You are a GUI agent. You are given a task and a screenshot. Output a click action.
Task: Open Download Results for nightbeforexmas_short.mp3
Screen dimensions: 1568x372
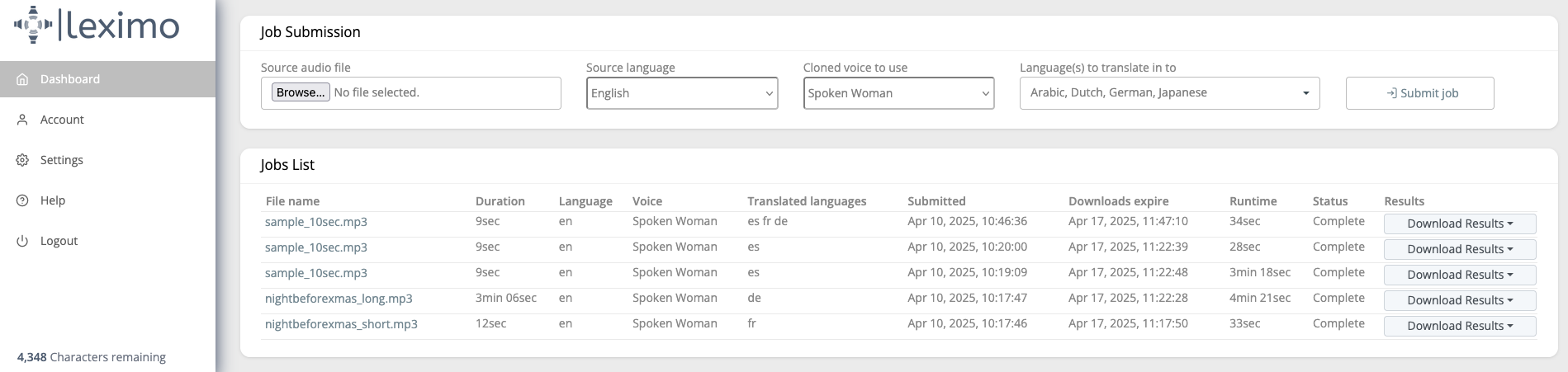1460,326
